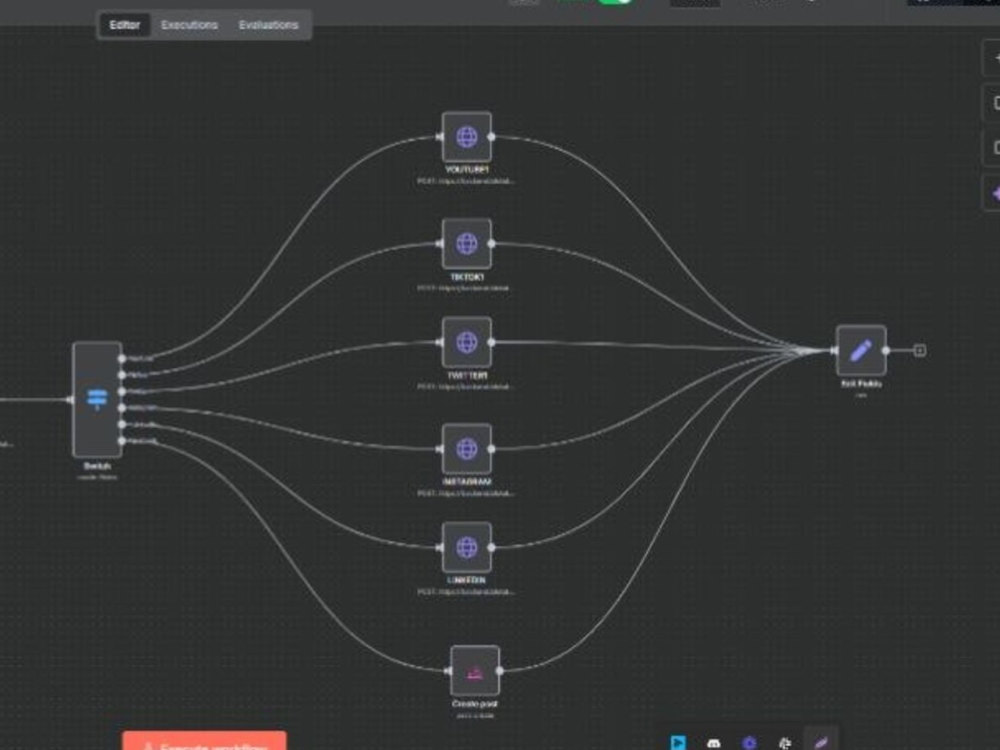Click the Switch node's Twitter output handle
This screenshot has height=750, width=1000.
click(122, 392)
